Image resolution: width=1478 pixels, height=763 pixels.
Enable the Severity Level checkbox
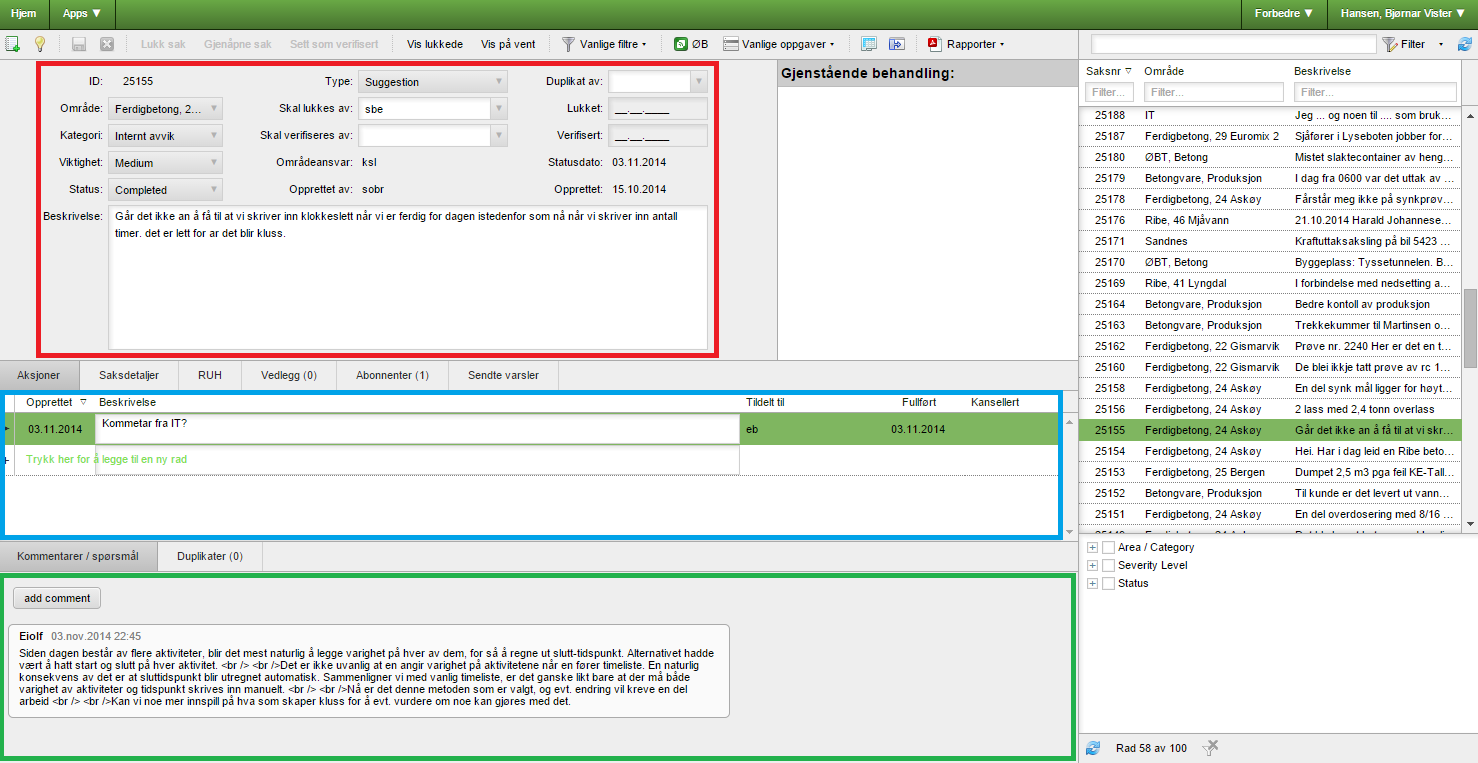1108,565
